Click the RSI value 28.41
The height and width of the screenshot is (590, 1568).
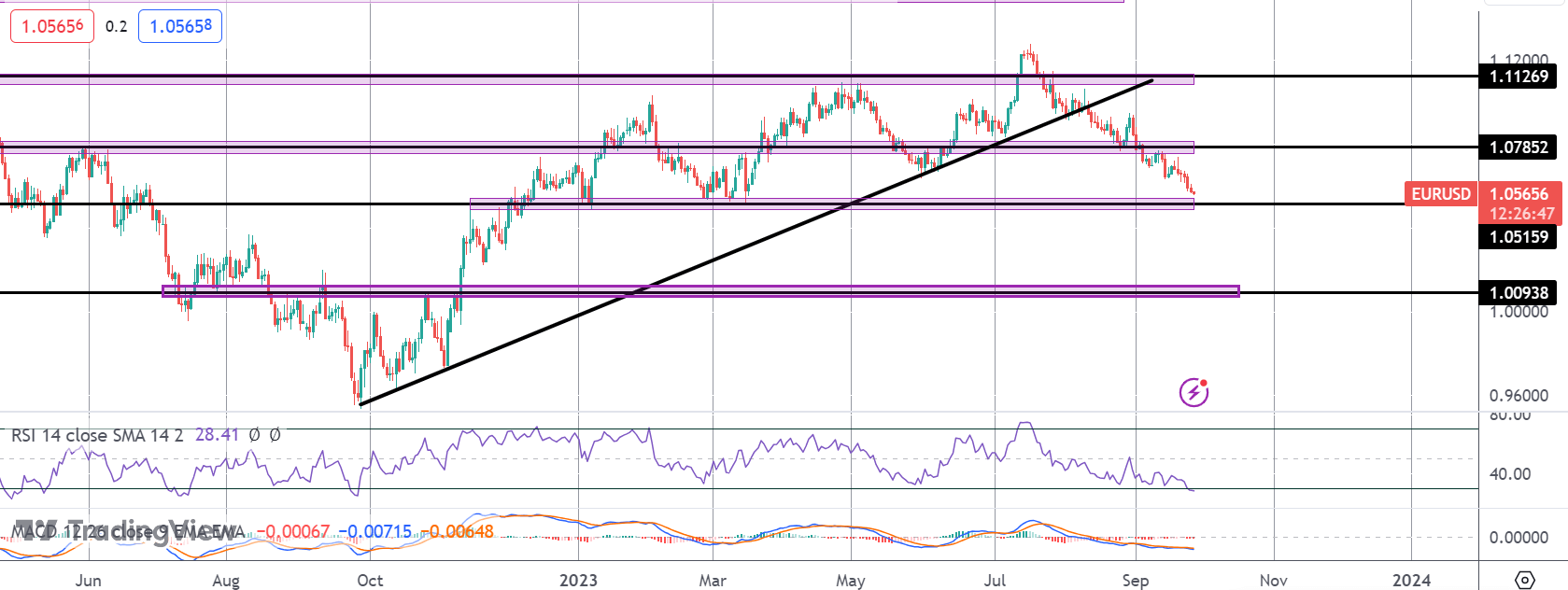[x=217, y=435]
